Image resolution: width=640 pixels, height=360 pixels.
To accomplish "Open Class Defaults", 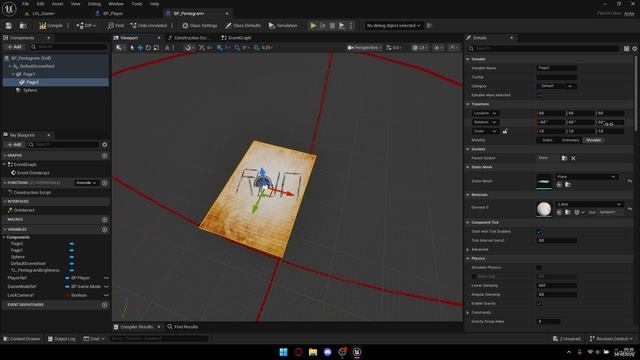I will pos(243,26).
